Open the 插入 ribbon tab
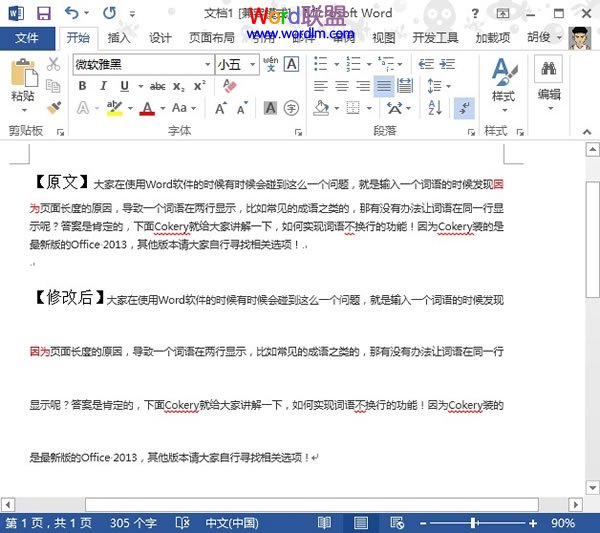 tap(119, 38)
